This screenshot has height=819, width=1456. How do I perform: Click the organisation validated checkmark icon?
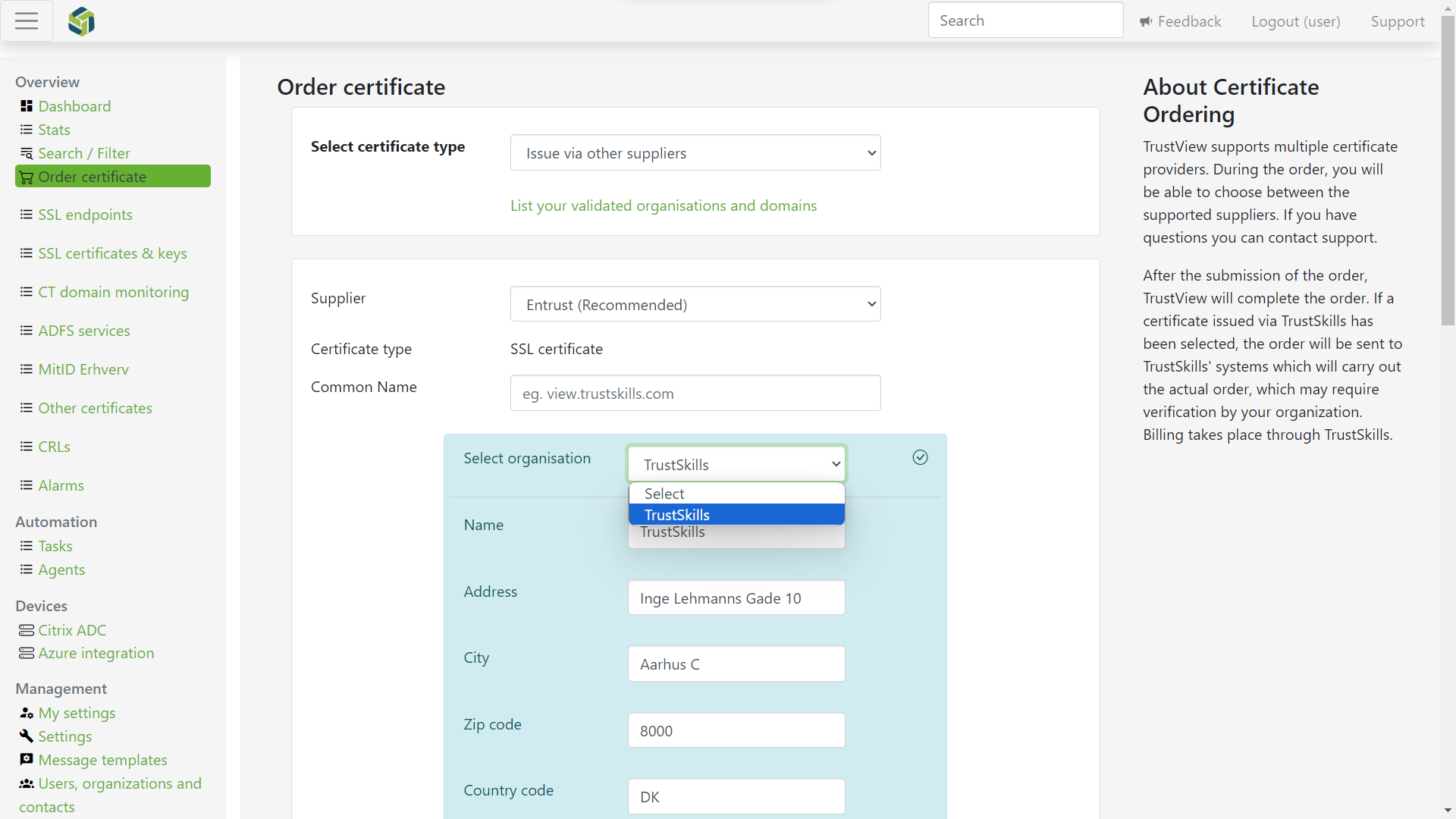pyautogui.click(x=920, y=457)
